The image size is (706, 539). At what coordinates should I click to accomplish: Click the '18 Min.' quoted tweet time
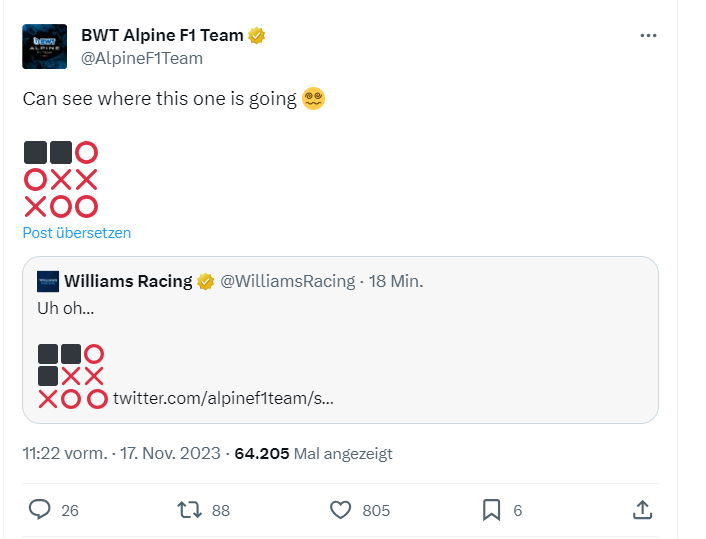396,281
